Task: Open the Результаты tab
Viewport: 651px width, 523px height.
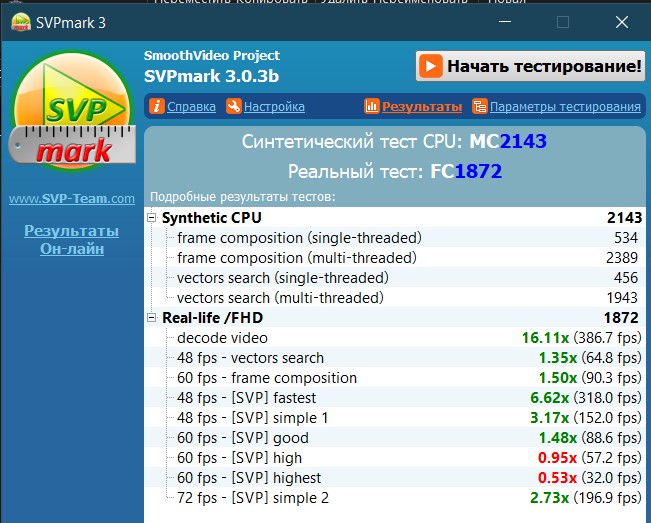Action: pos(421,106)
